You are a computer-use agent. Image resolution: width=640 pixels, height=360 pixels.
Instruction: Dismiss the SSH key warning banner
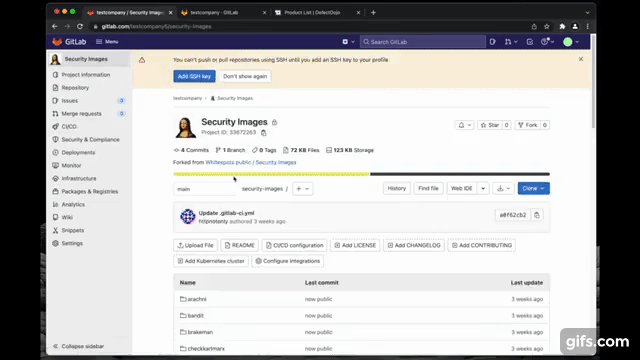(581, 59)
